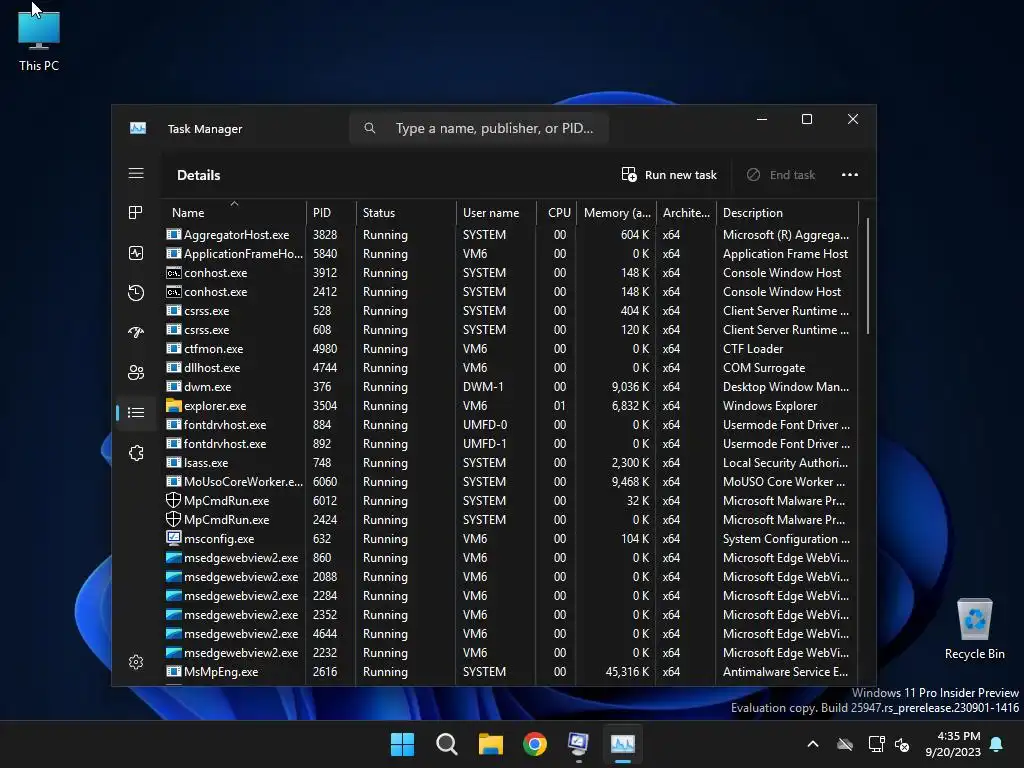Open the Startup apps icon in sidebar
Viewport: 1024px width, 768px height.
point(136,332)
